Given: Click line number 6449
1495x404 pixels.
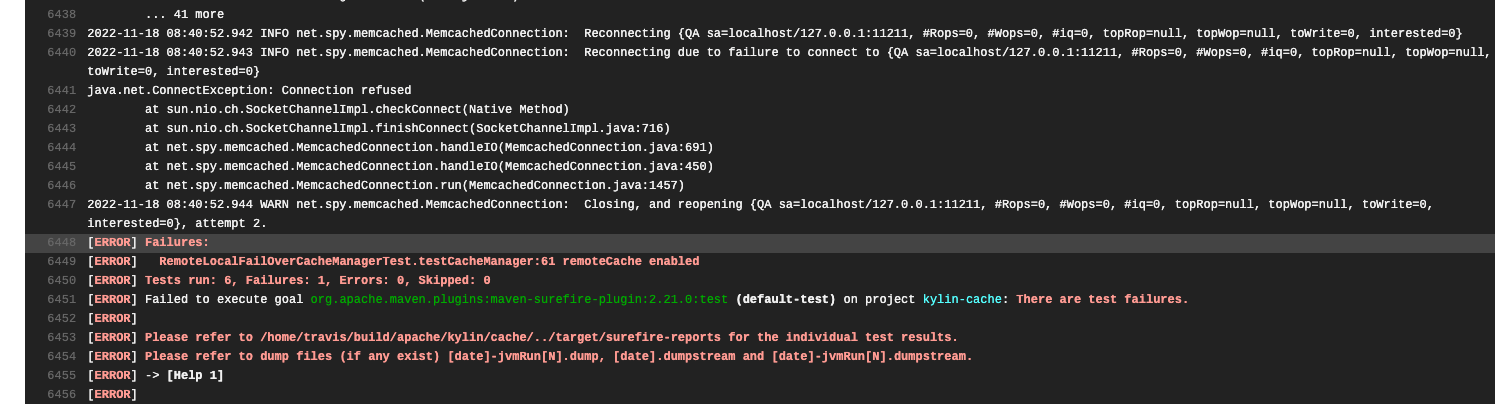Looking at the screenshot, I should click(61, 262).
